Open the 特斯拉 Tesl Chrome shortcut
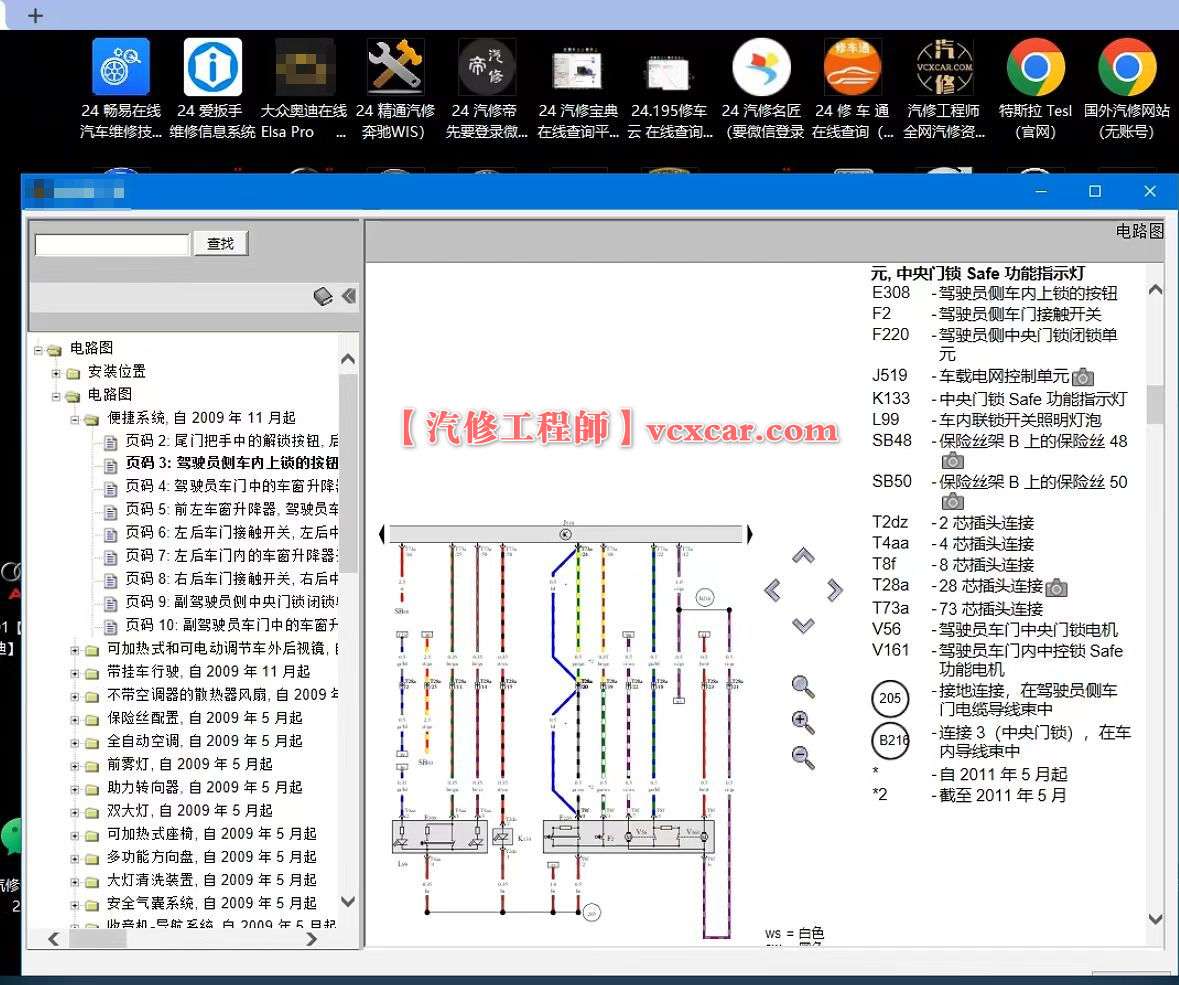The height and width of the screenshot is (985, 1179). click(1035, 67)
